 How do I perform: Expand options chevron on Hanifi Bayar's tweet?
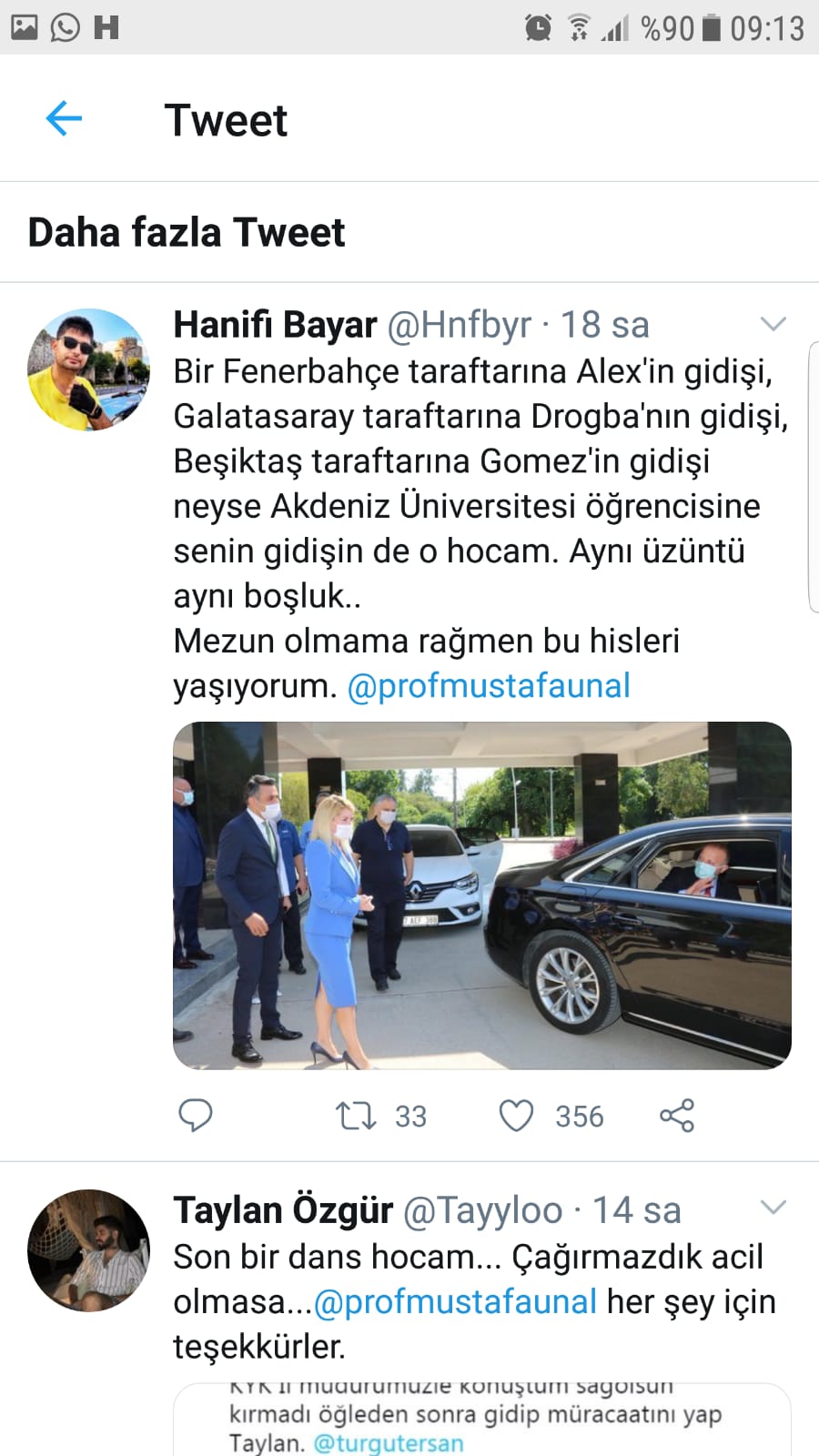(x=773, y=324)
